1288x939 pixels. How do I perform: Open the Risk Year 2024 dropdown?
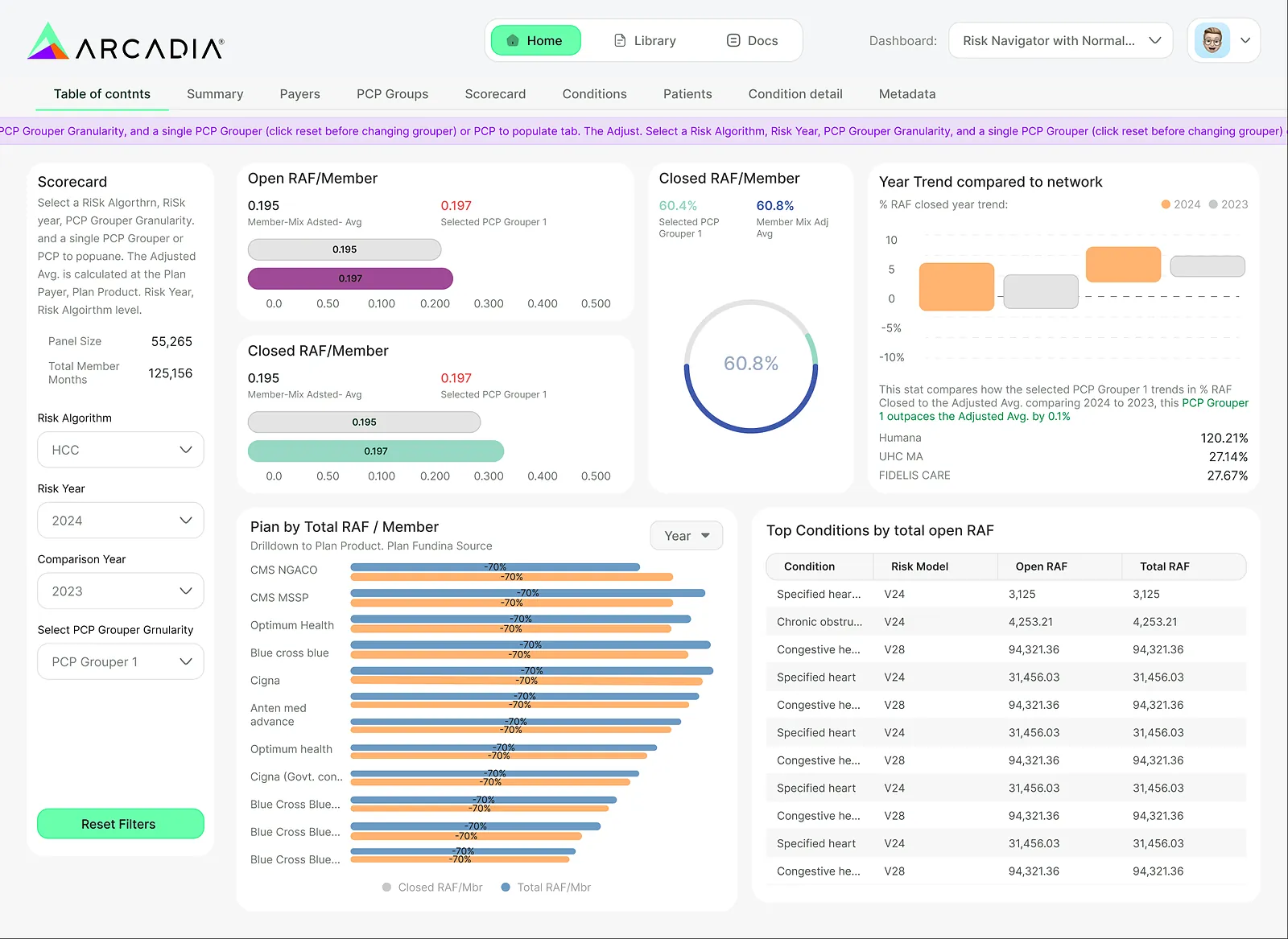click(x=121, y=521)
